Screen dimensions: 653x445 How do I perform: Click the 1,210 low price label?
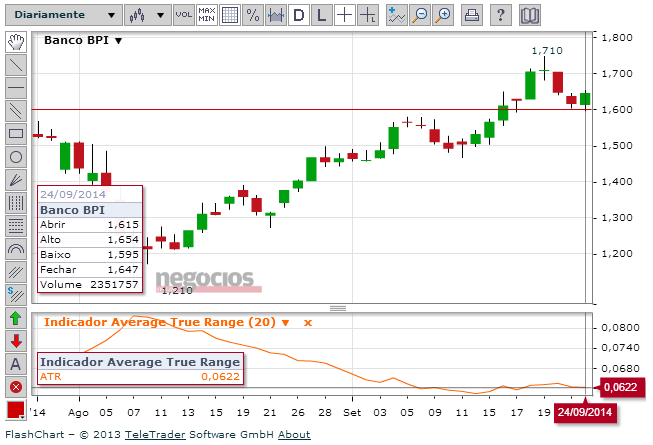tap(177, 291)
